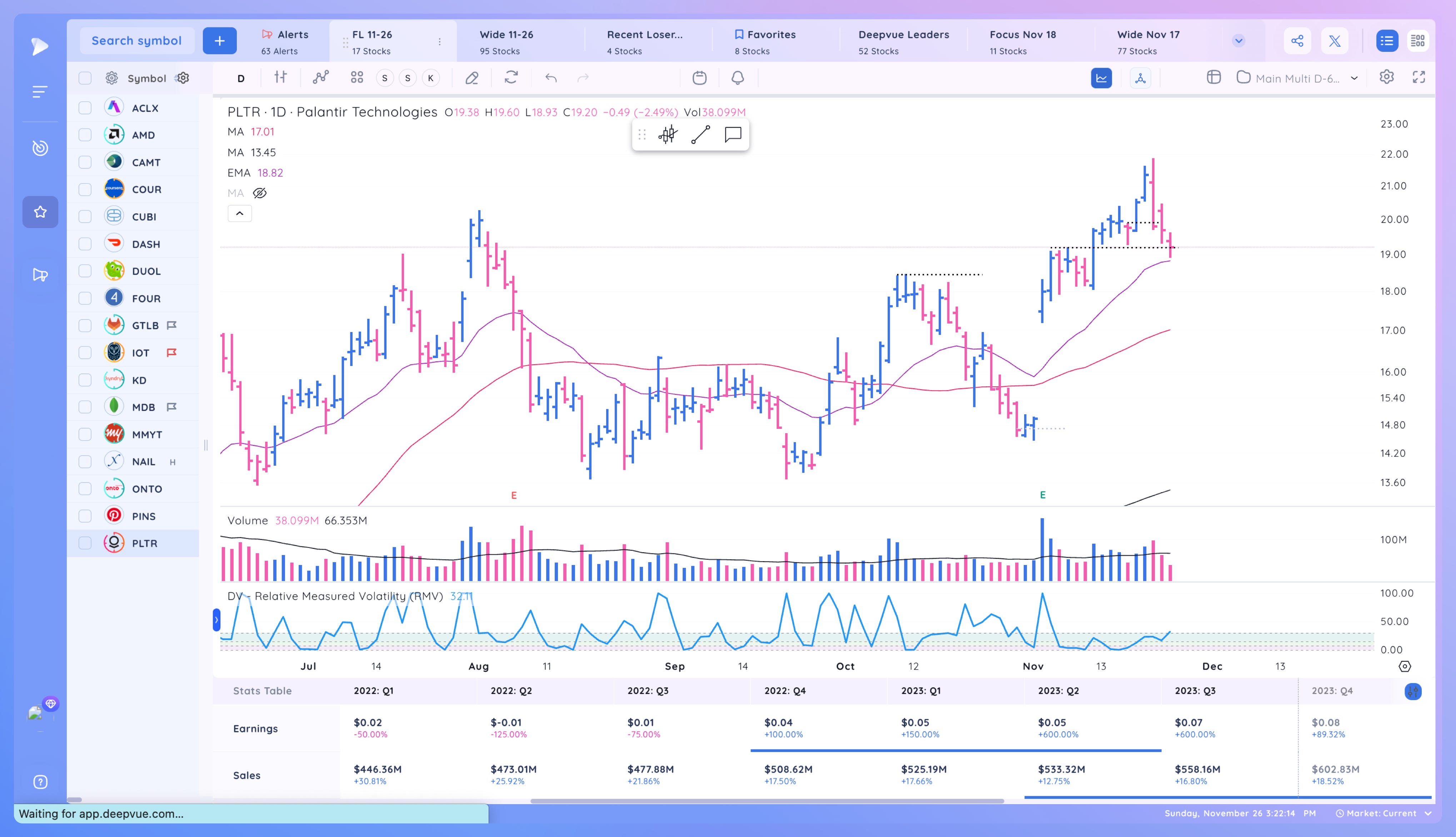Open the Alerts tab
The image size is (1456, 837).
click(x=285, y=42)
